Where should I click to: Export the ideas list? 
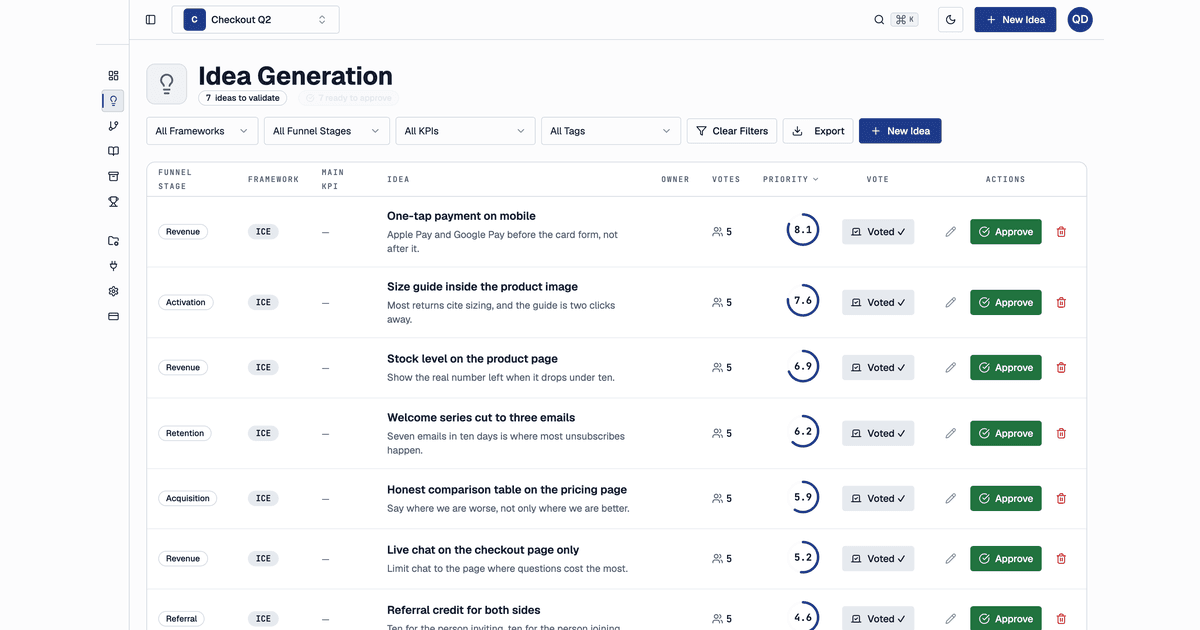(818, 131)
